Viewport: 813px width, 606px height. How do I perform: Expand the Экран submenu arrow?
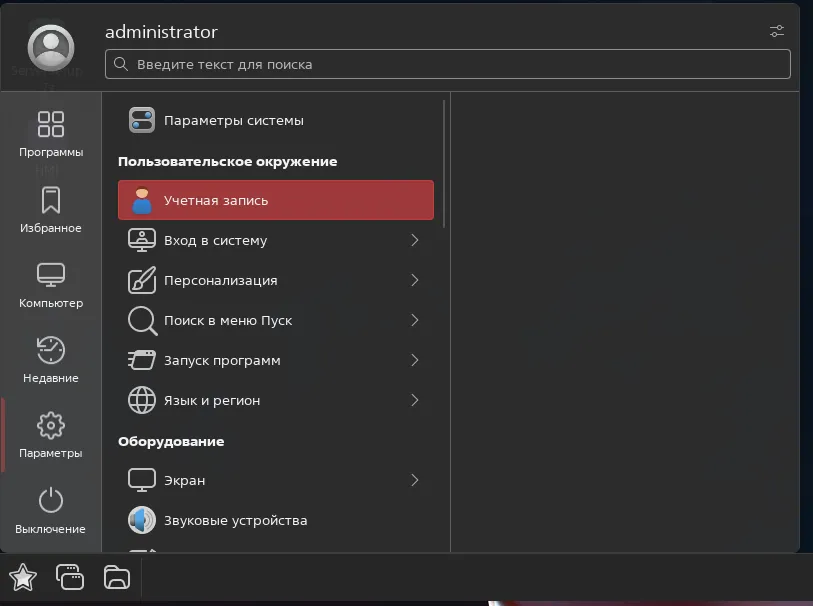[x=415, y=480]
